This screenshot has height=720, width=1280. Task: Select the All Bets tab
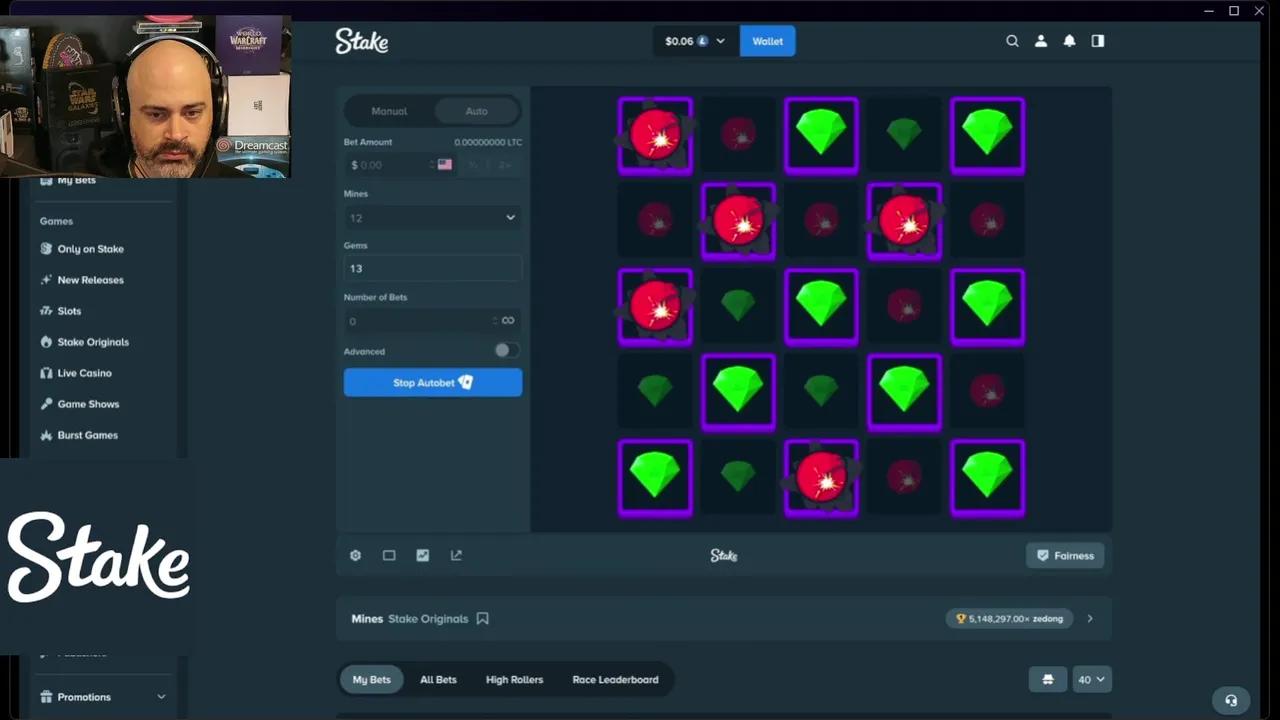tap(438, 680)
